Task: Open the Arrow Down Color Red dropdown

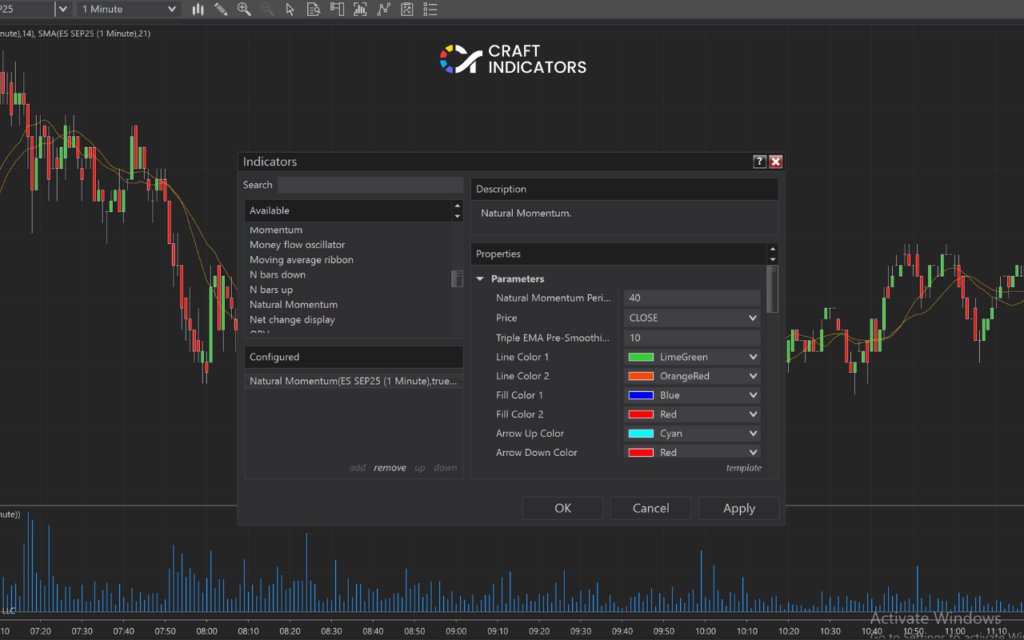Action: [x=692, y=452]
